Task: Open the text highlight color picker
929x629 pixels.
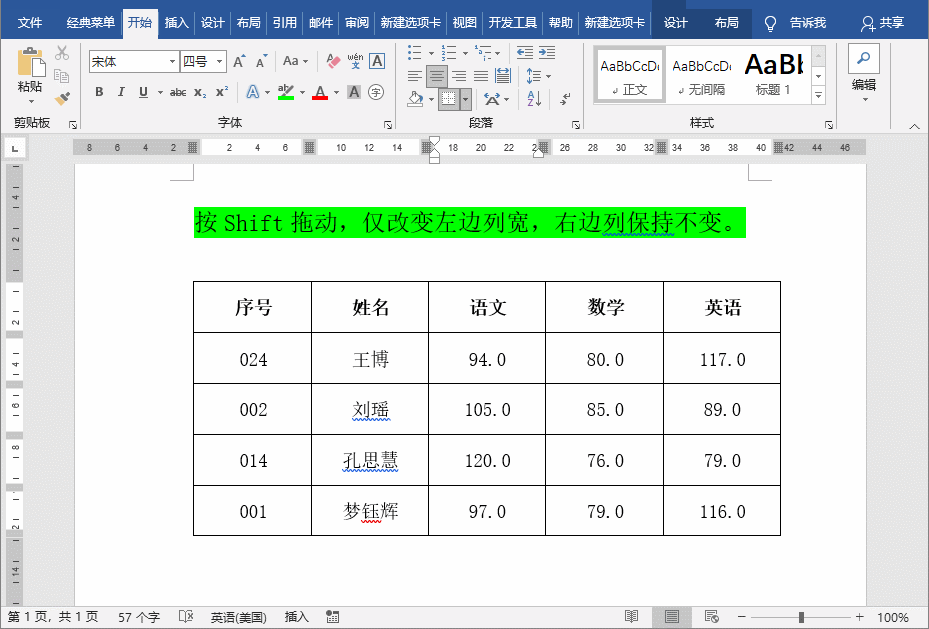Action: click(297, 92)
